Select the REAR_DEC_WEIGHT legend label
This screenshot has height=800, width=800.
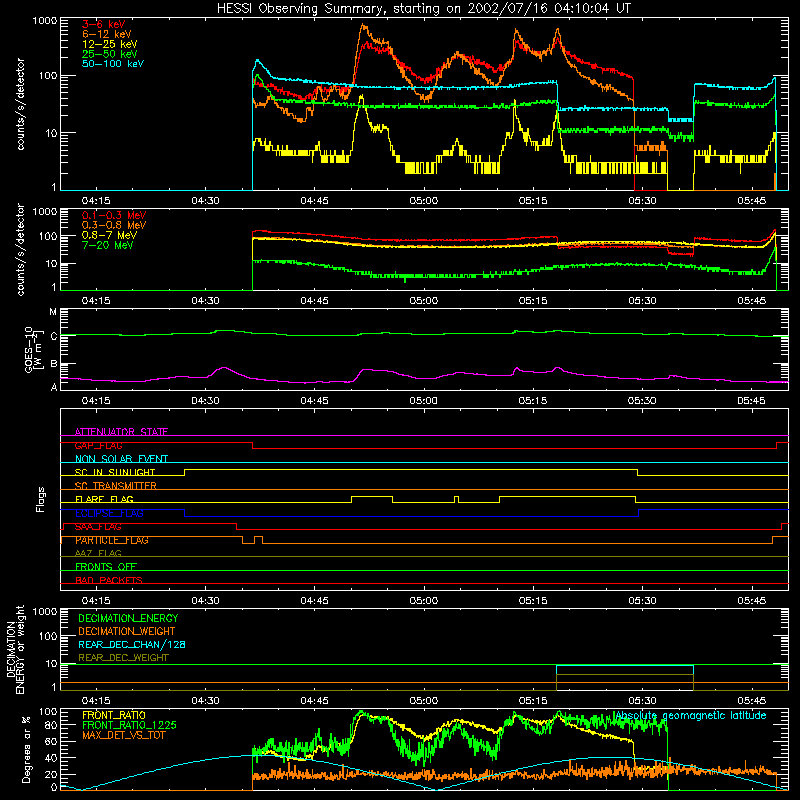[x=123, y=658]
